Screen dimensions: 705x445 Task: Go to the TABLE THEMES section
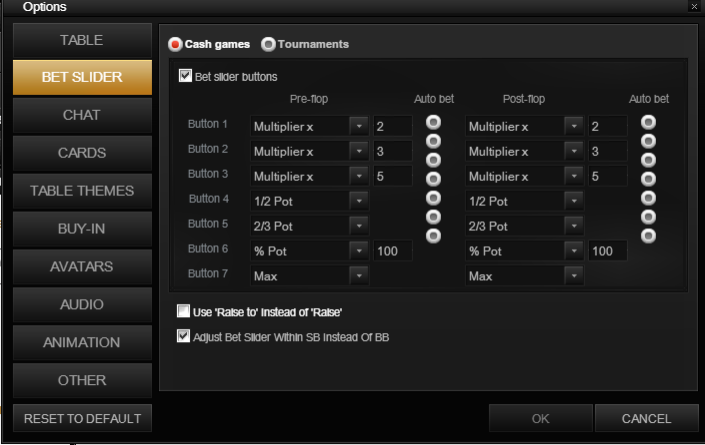[82, 191]
